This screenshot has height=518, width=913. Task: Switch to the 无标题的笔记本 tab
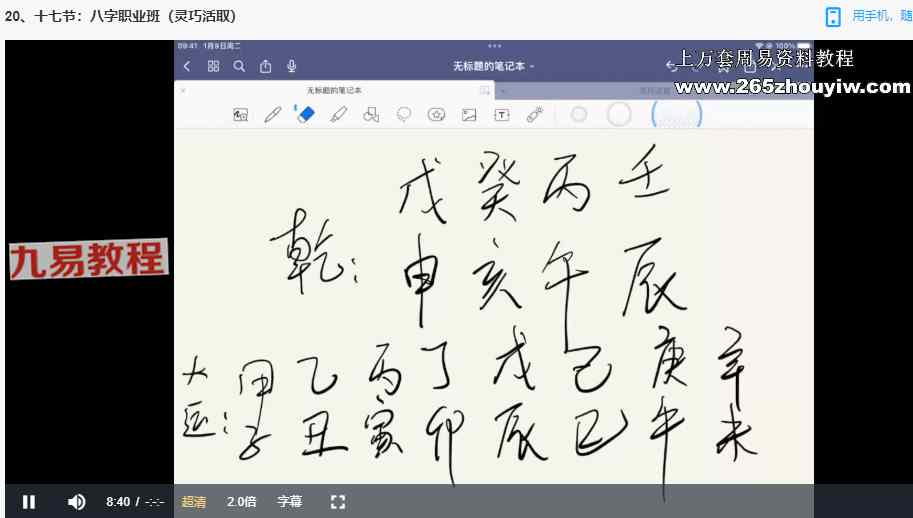coord(334,90)
